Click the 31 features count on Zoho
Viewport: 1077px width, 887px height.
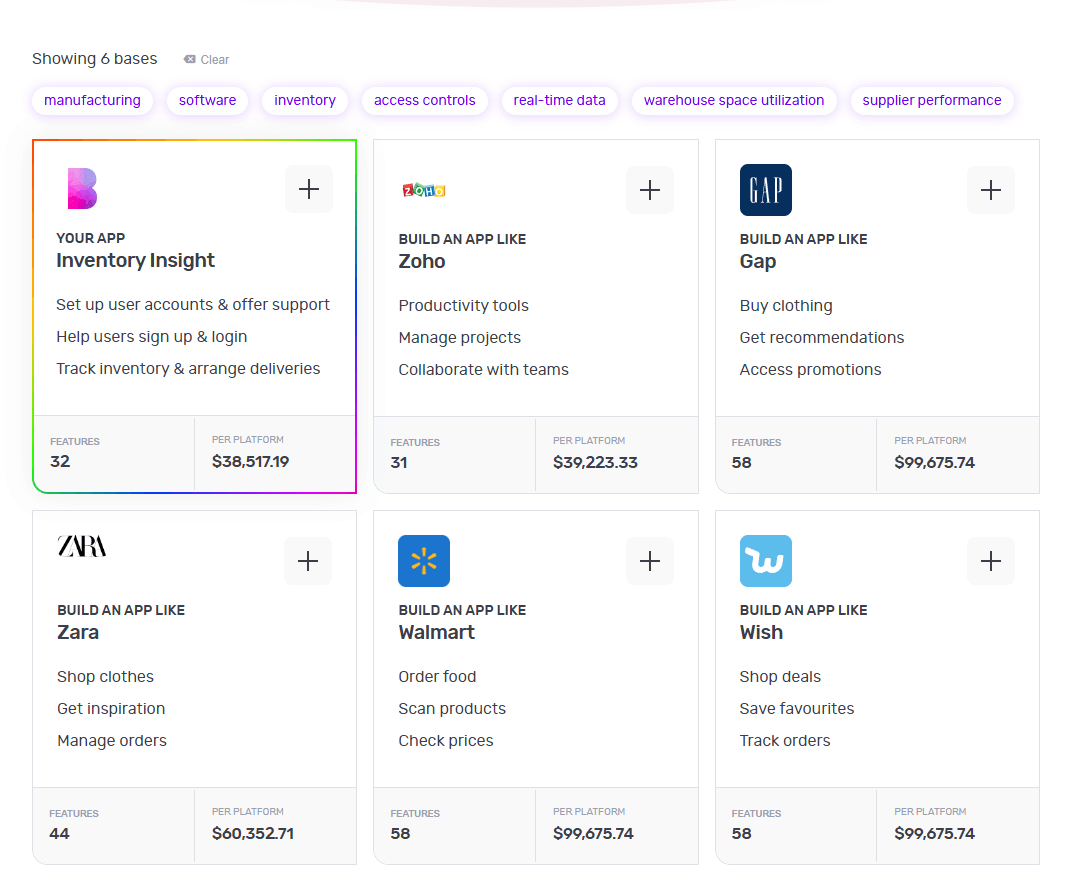(x=399, y=462)
